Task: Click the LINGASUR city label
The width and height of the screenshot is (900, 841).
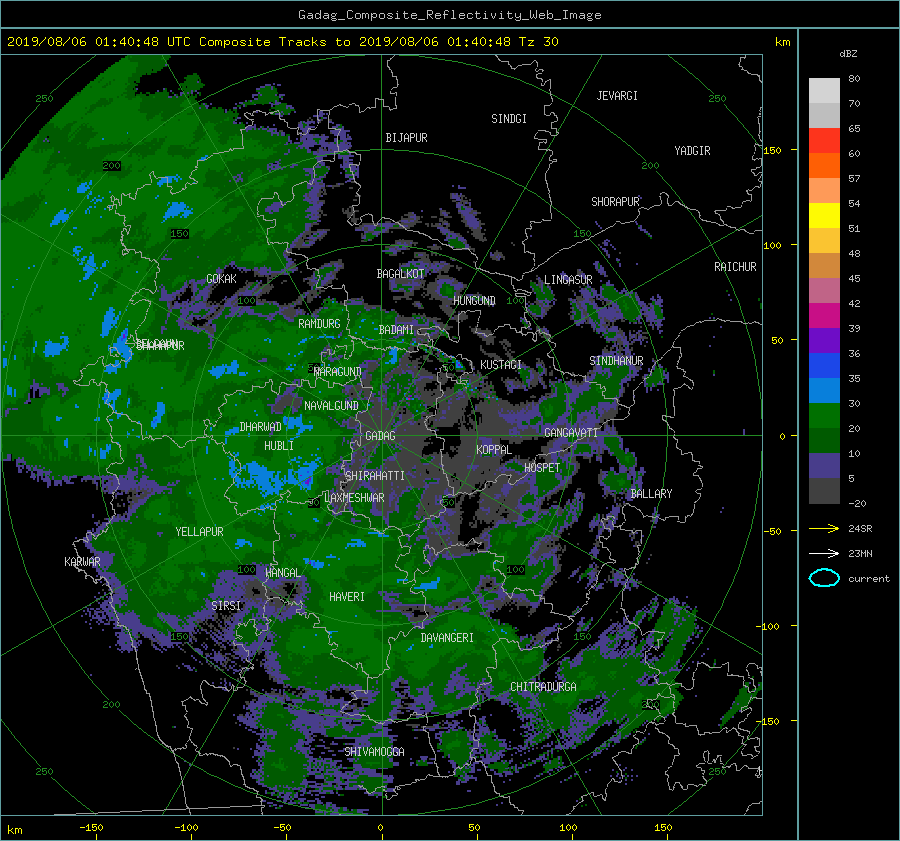Action: pyautogui.click(x=568, y=280)
